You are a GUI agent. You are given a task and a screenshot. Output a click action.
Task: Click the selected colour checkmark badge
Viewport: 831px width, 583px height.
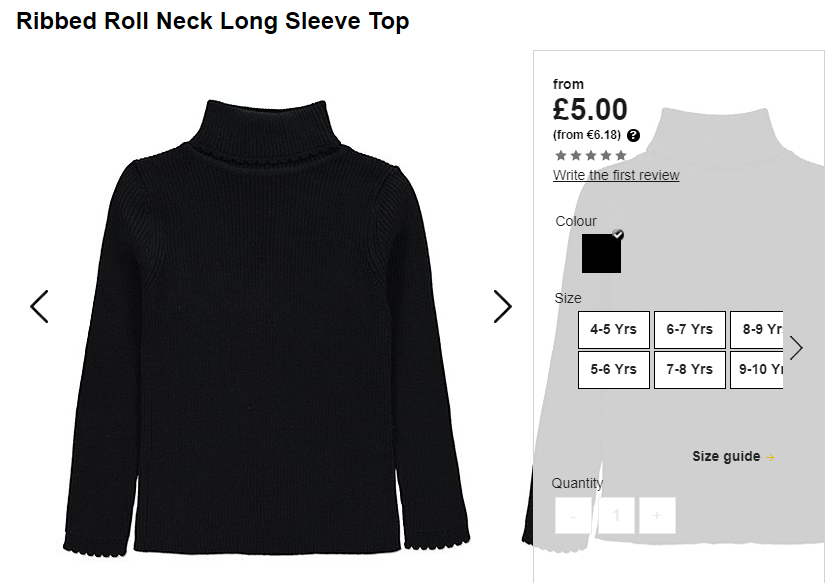[618, 234]
